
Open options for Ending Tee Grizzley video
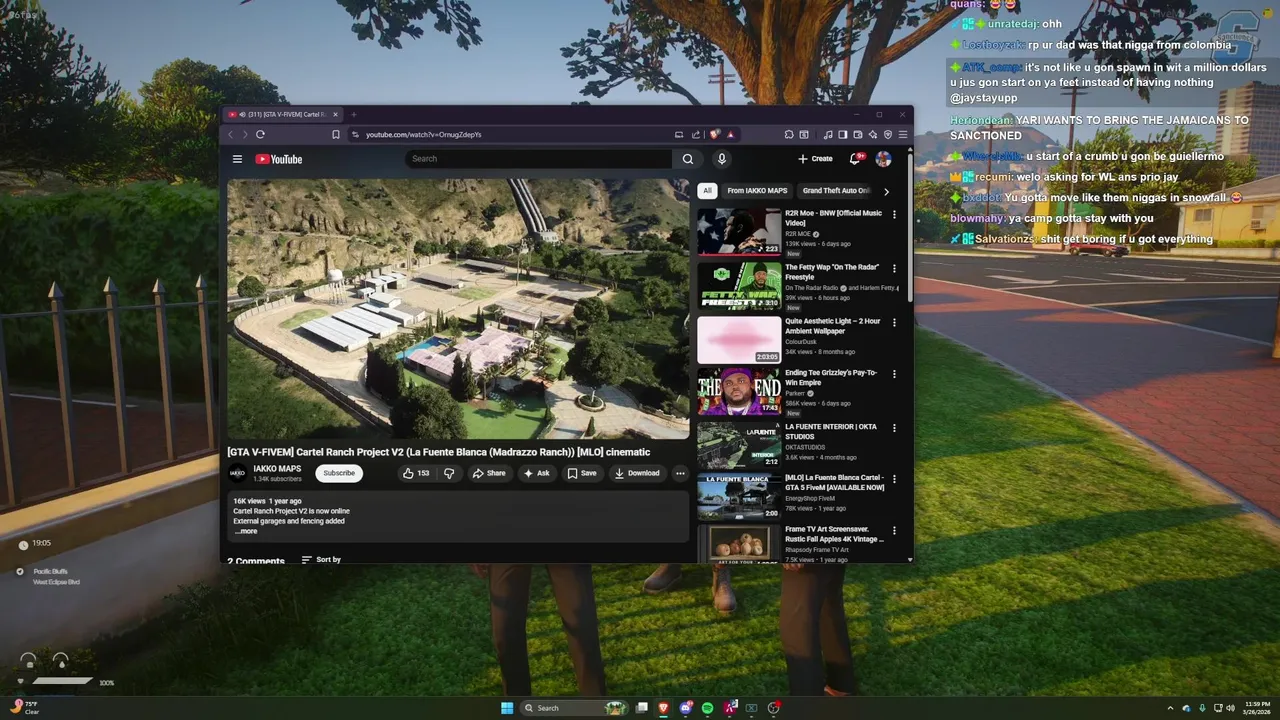click(894, 374)
